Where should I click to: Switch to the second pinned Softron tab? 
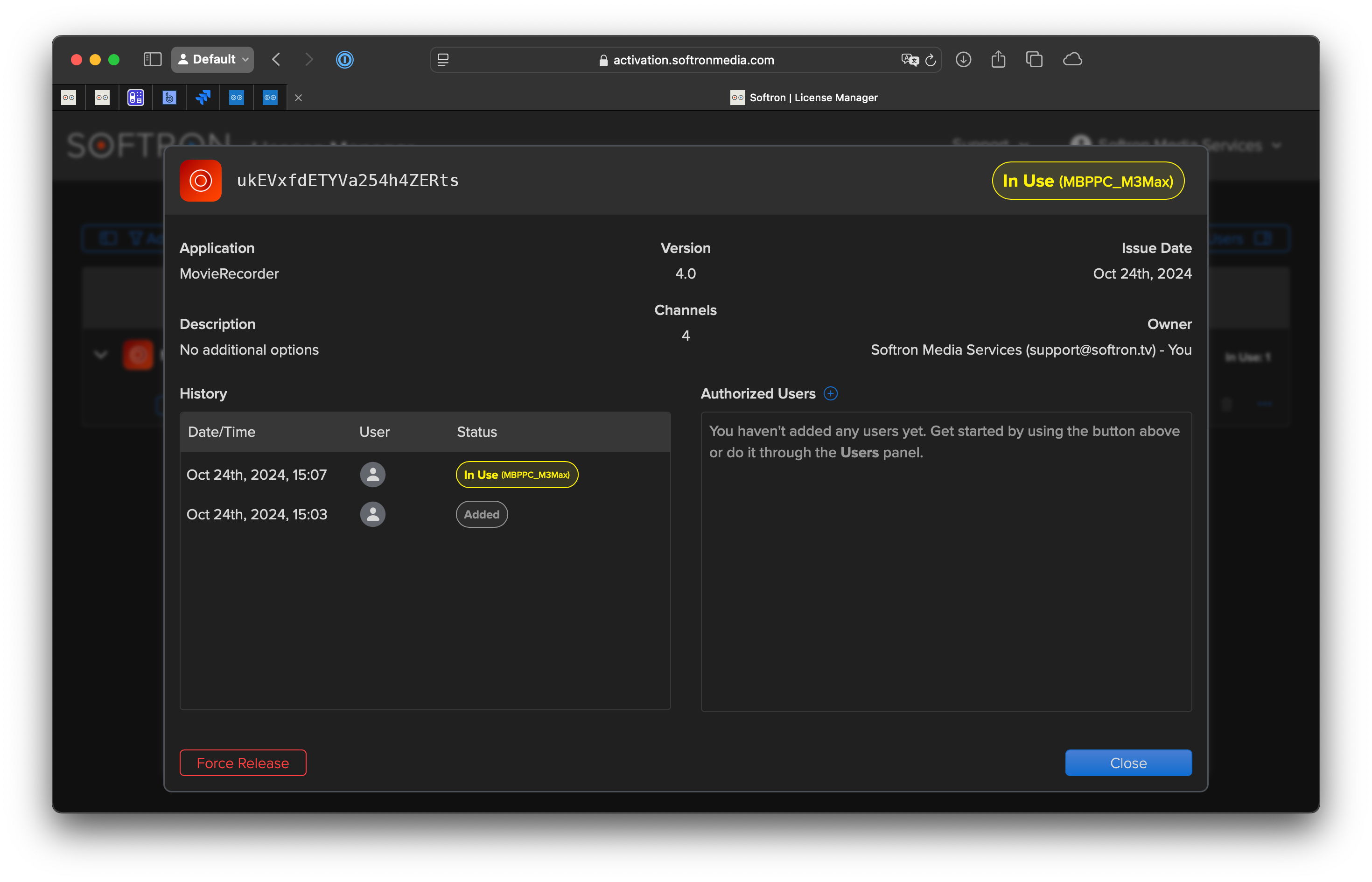102,98
